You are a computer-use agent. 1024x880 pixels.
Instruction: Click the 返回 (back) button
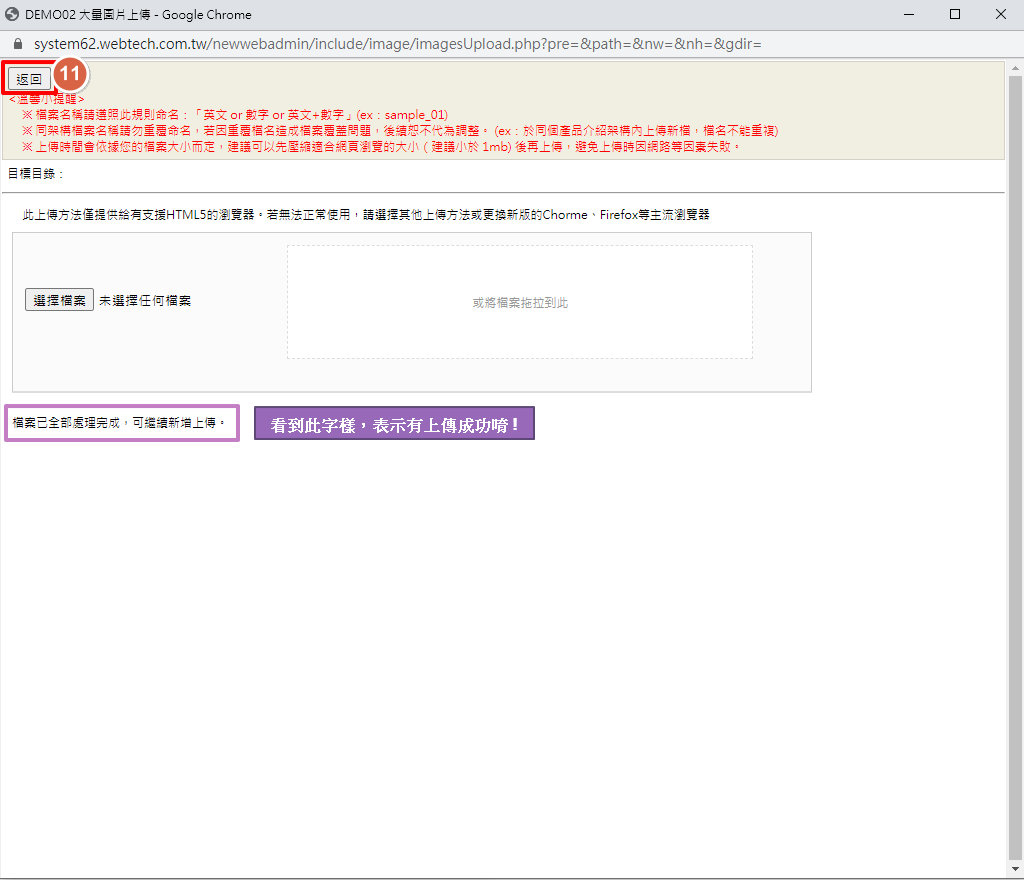tap(29, 79)
